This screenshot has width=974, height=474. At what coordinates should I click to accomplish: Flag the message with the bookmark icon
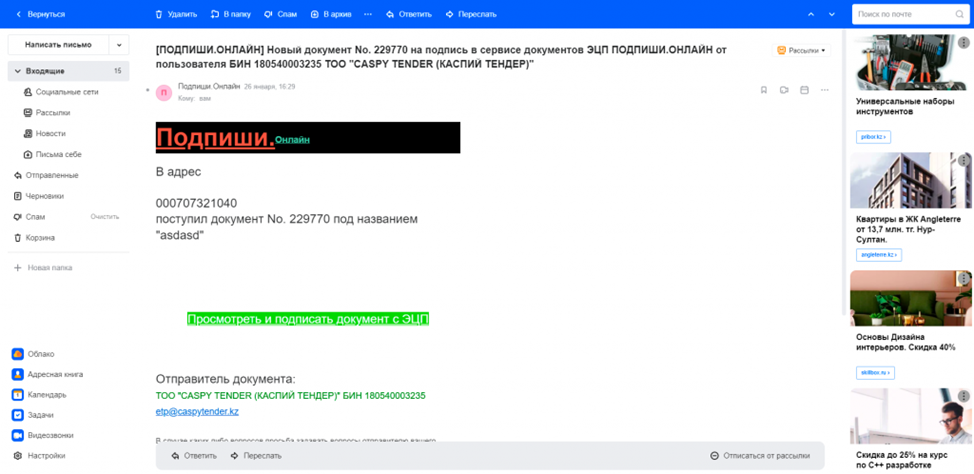[764, 90]
